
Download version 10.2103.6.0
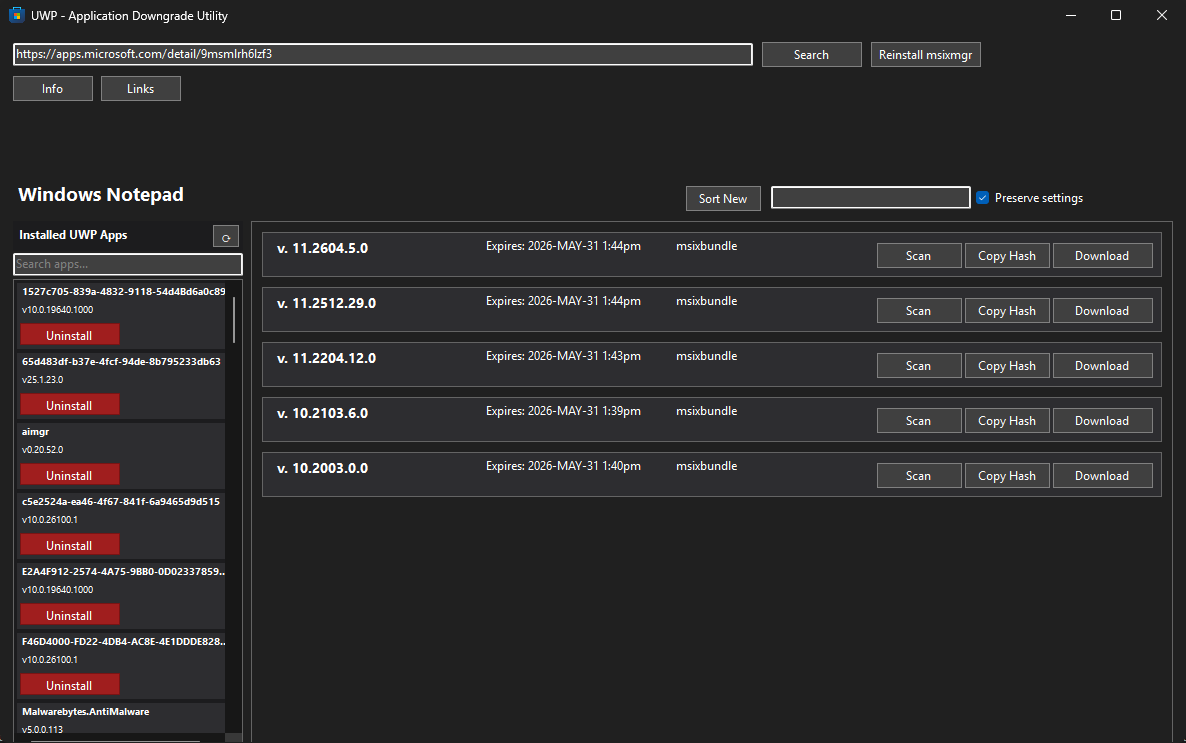(x=1102, y=421)
